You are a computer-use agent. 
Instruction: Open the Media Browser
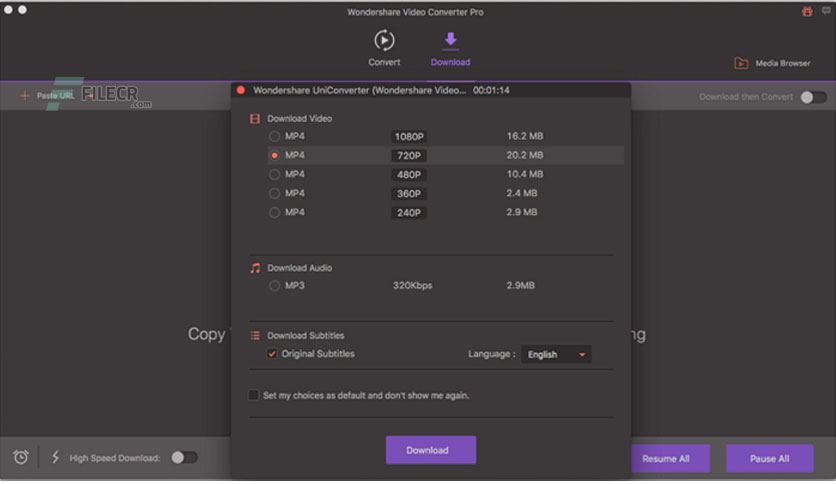(x=772, y=63)
